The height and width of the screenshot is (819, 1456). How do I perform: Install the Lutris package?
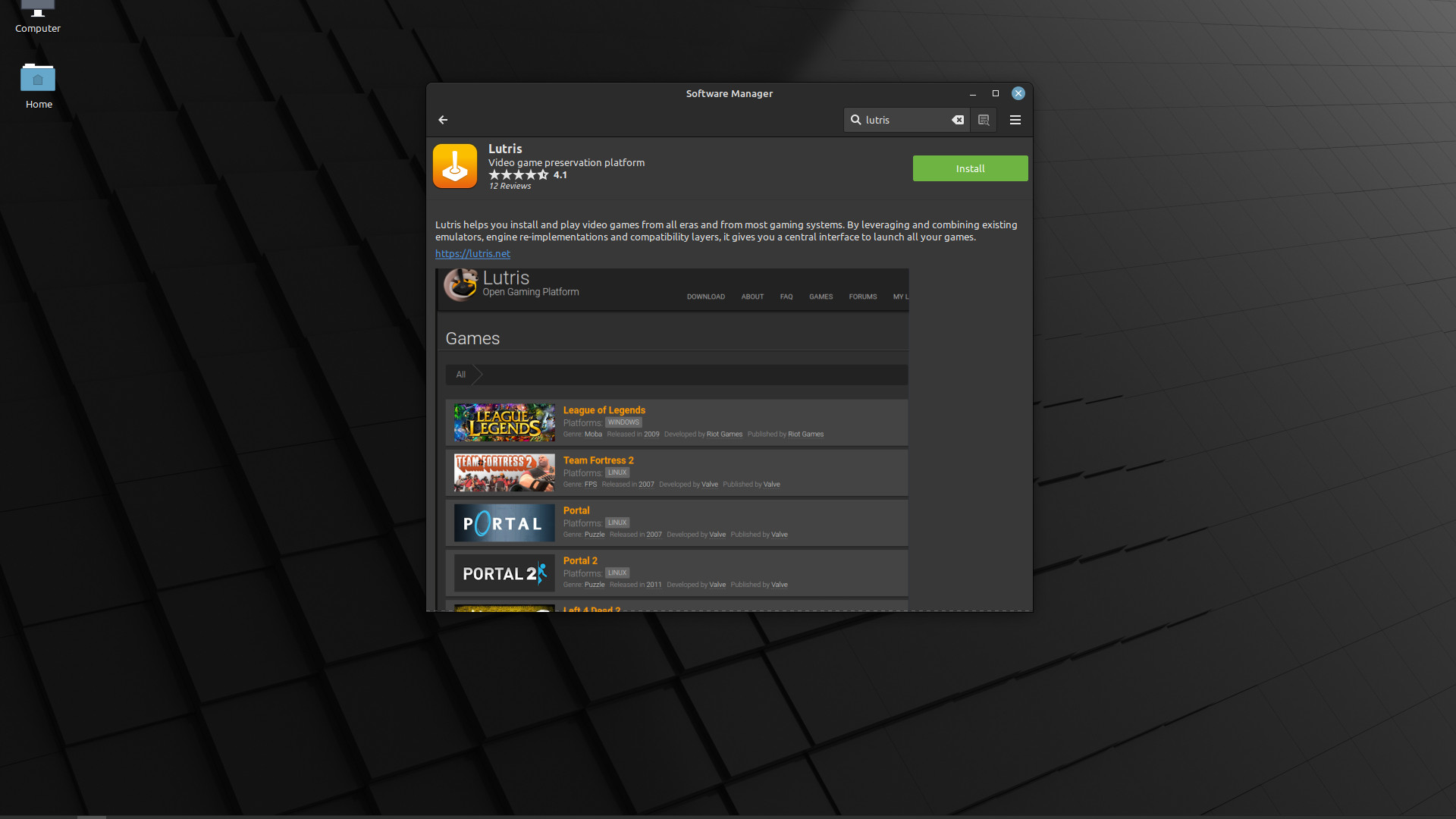[x=970, y=168]
